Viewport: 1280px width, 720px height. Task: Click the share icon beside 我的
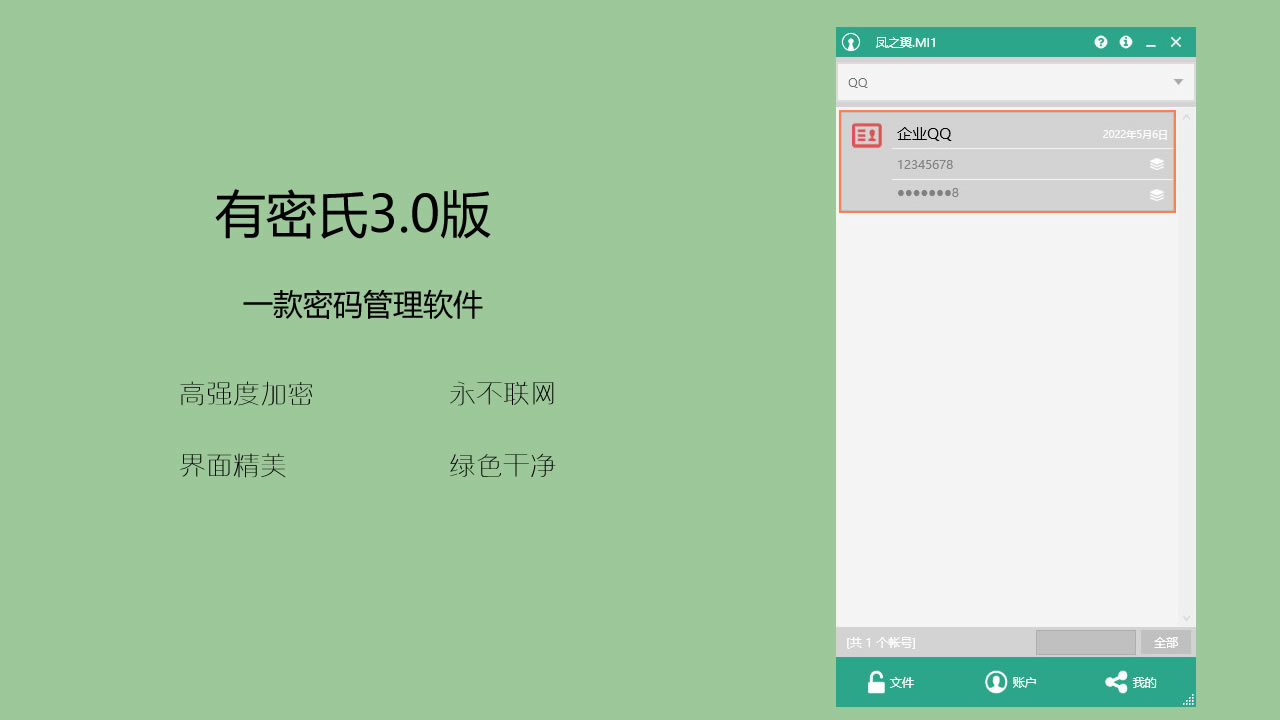coord(1117,682)
